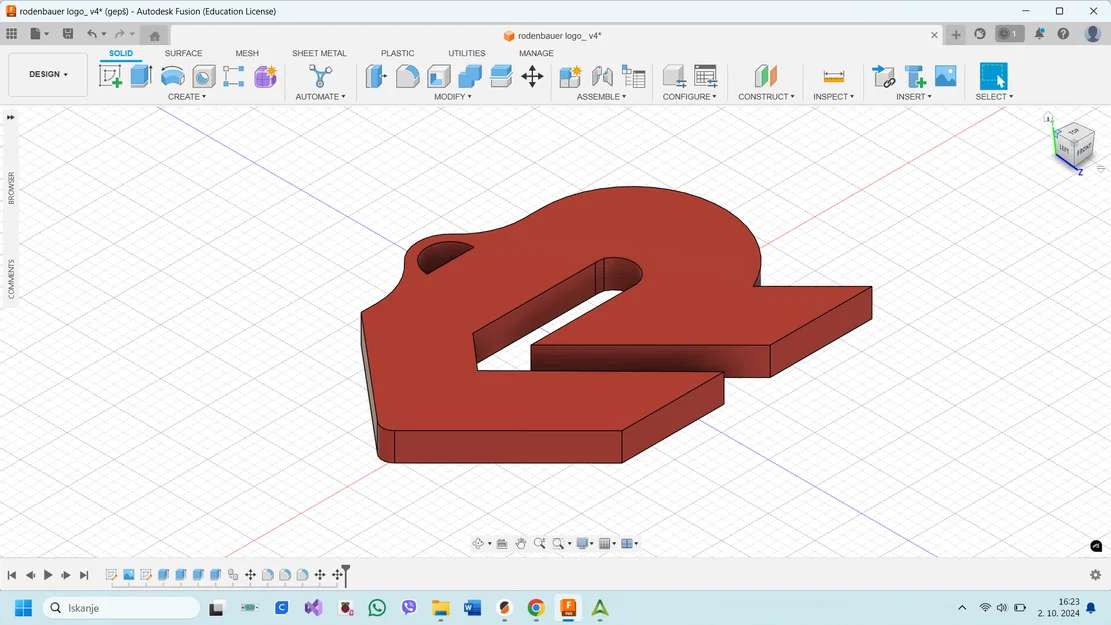Select the Create Sketch tool
The height and width of the screenshot is (625, 1111).
(x=110, y=76)
